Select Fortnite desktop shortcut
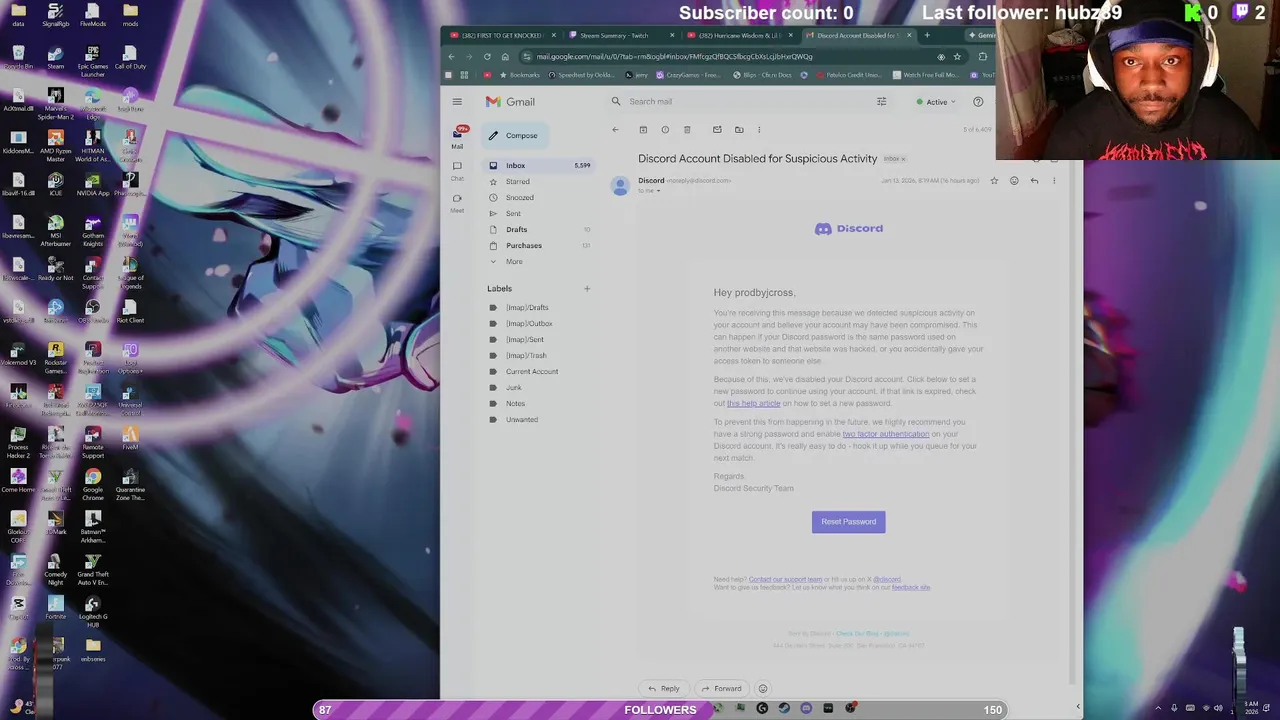 (x=56, y=606)
